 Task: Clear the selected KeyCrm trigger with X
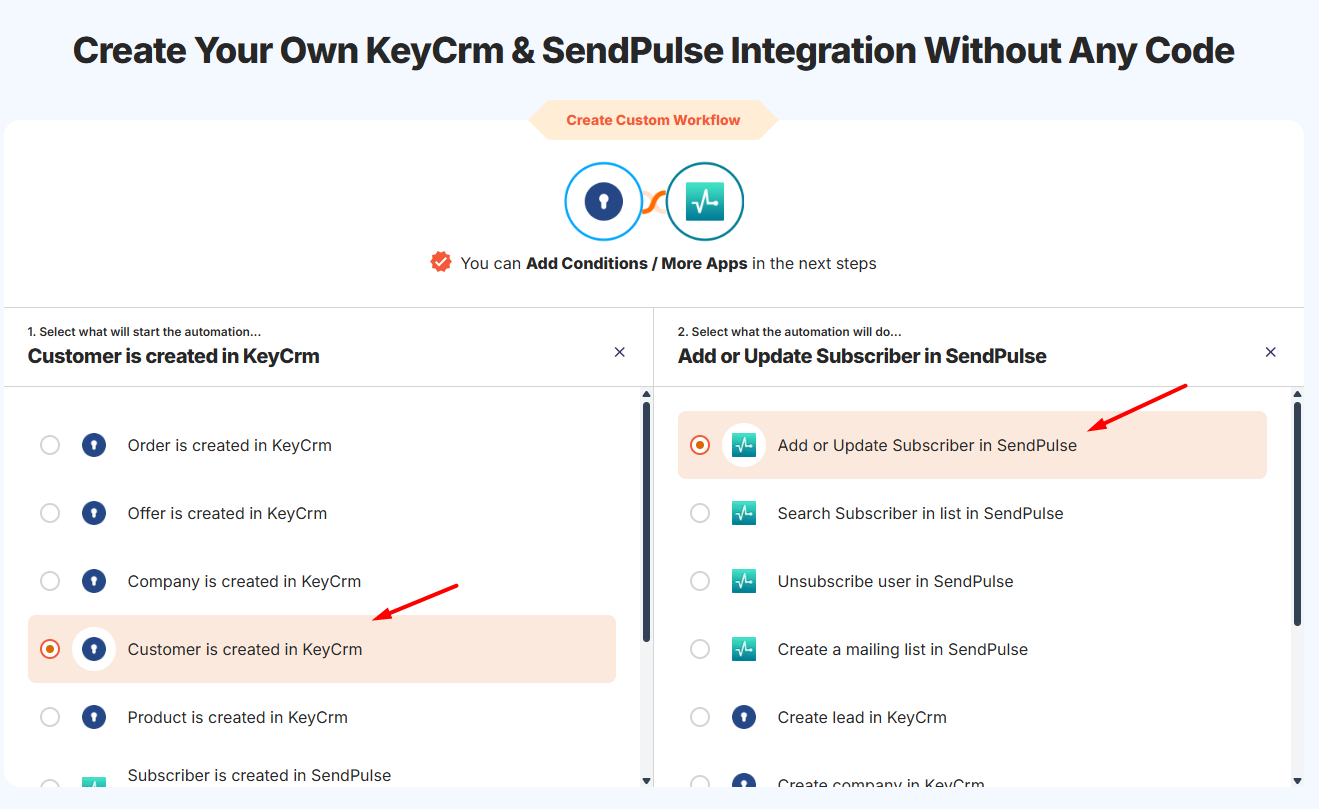click(620, 352)
